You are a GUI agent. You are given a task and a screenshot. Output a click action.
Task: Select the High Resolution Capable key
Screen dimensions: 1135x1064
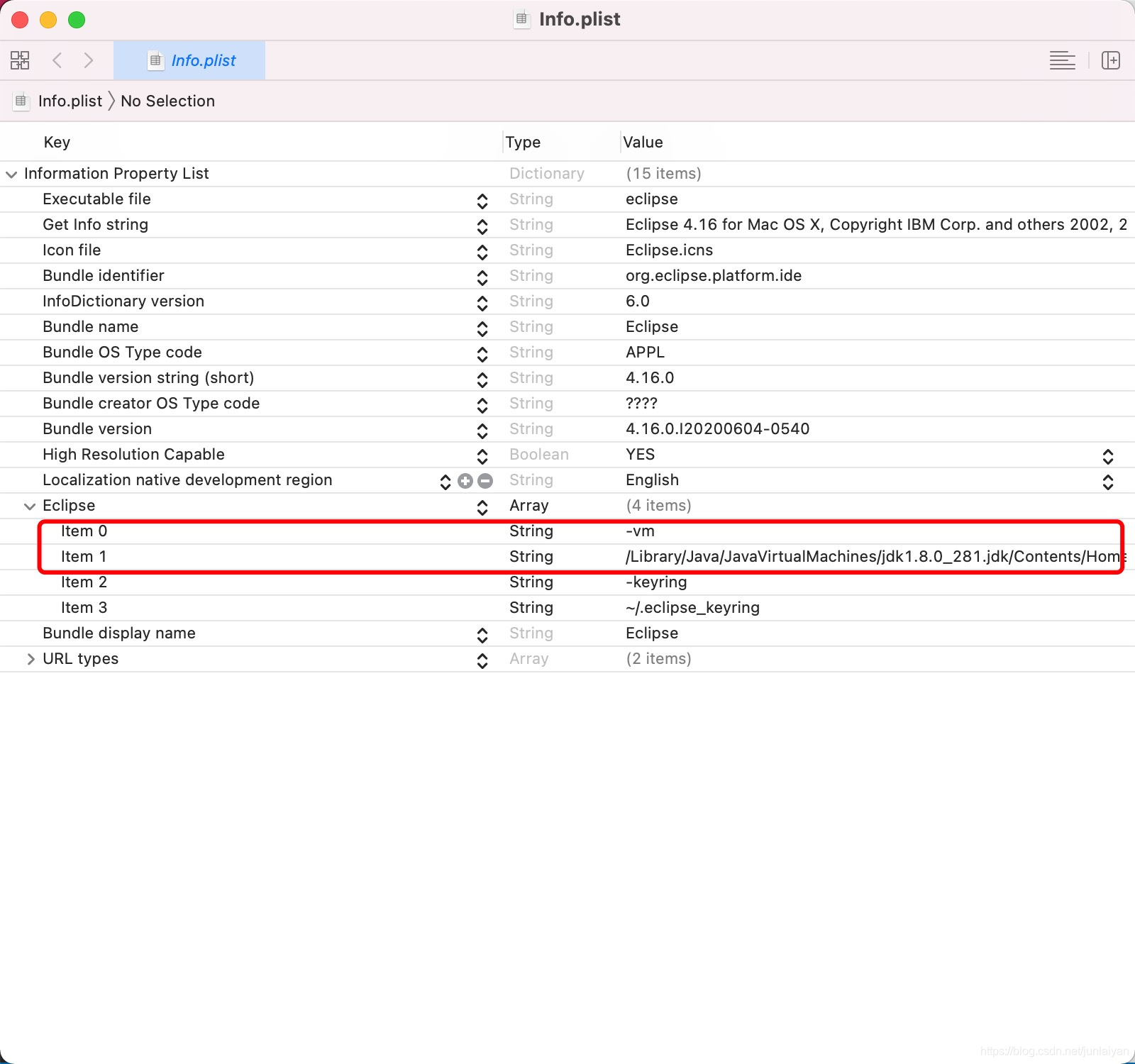tap(133, 455)
